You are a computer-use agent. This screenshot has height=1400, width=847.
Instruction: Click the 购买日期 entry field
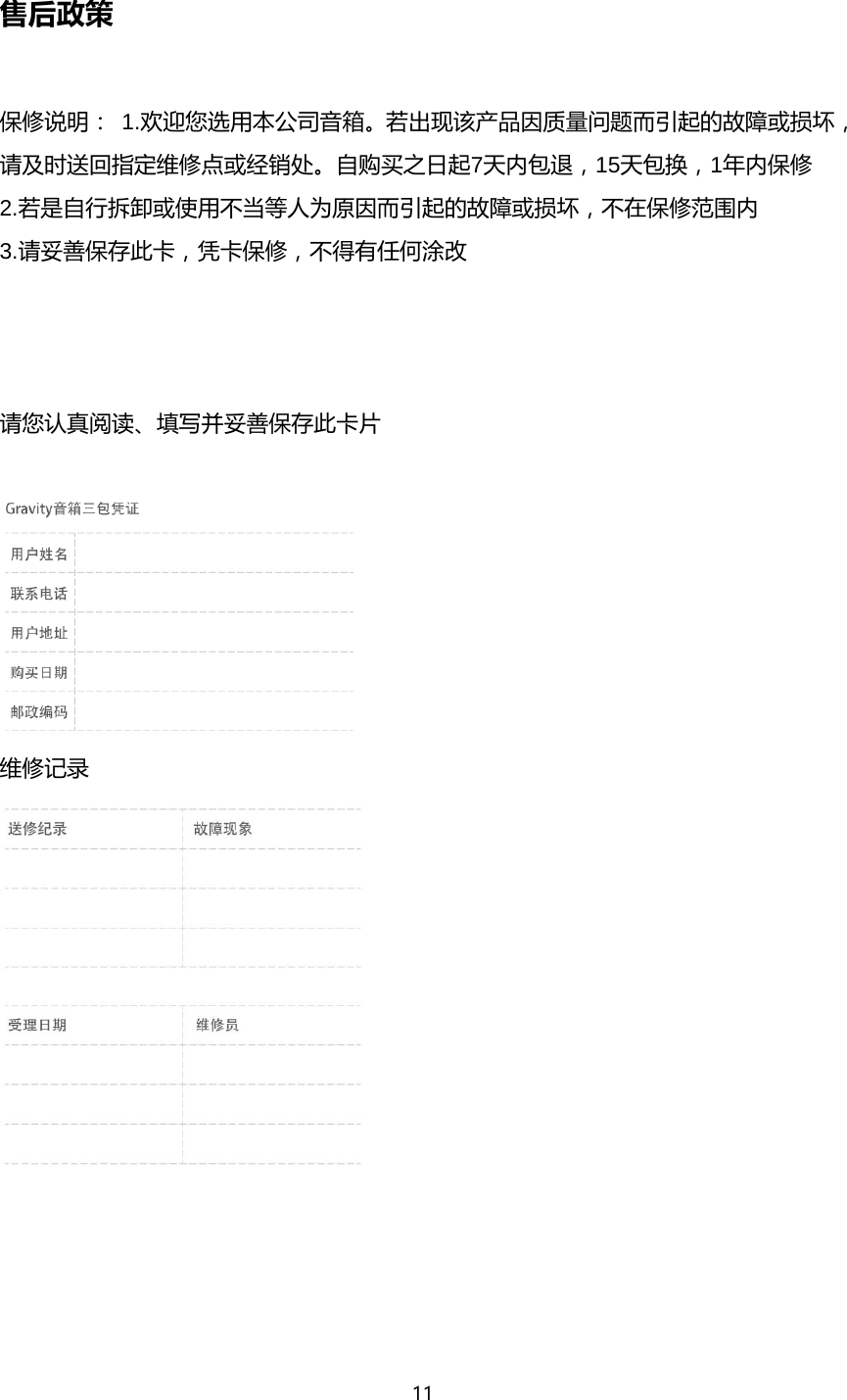pos(215,672)
